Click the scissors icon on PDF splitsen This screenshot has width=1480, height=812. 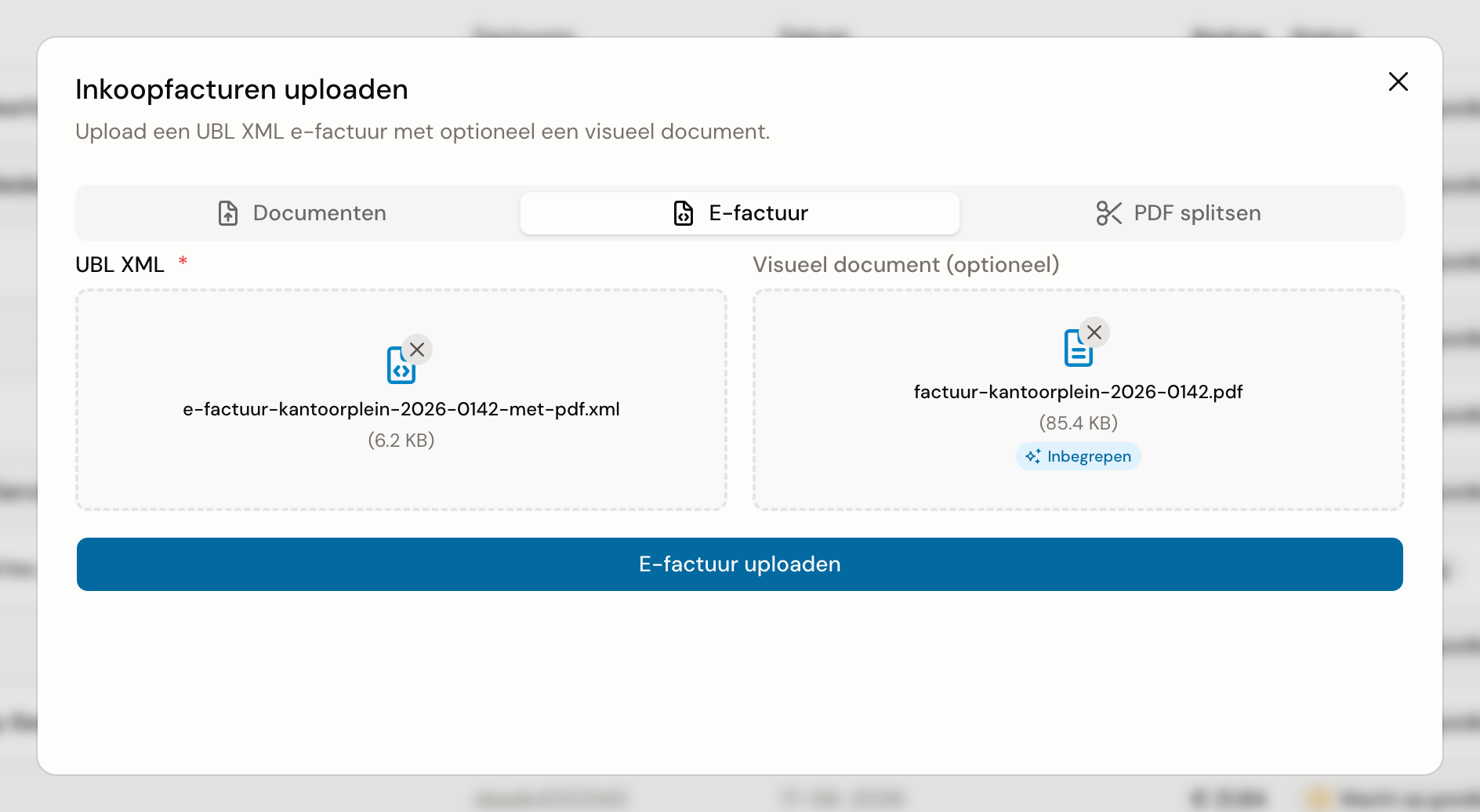click(x=1109, y=213)
